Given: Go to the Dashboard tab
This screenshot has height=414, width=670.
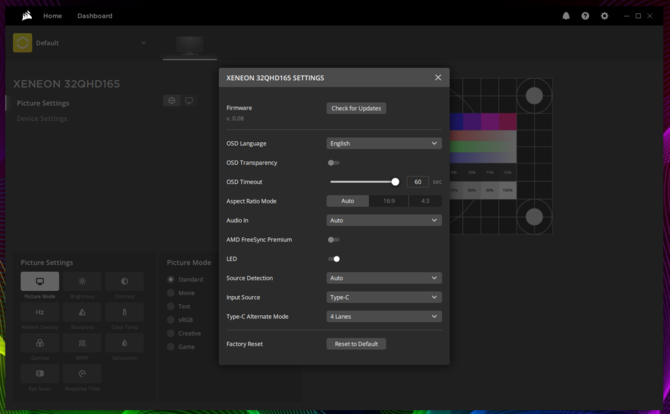Looking at the screenshot, I should pyautogui.click(x=95, y=16).
